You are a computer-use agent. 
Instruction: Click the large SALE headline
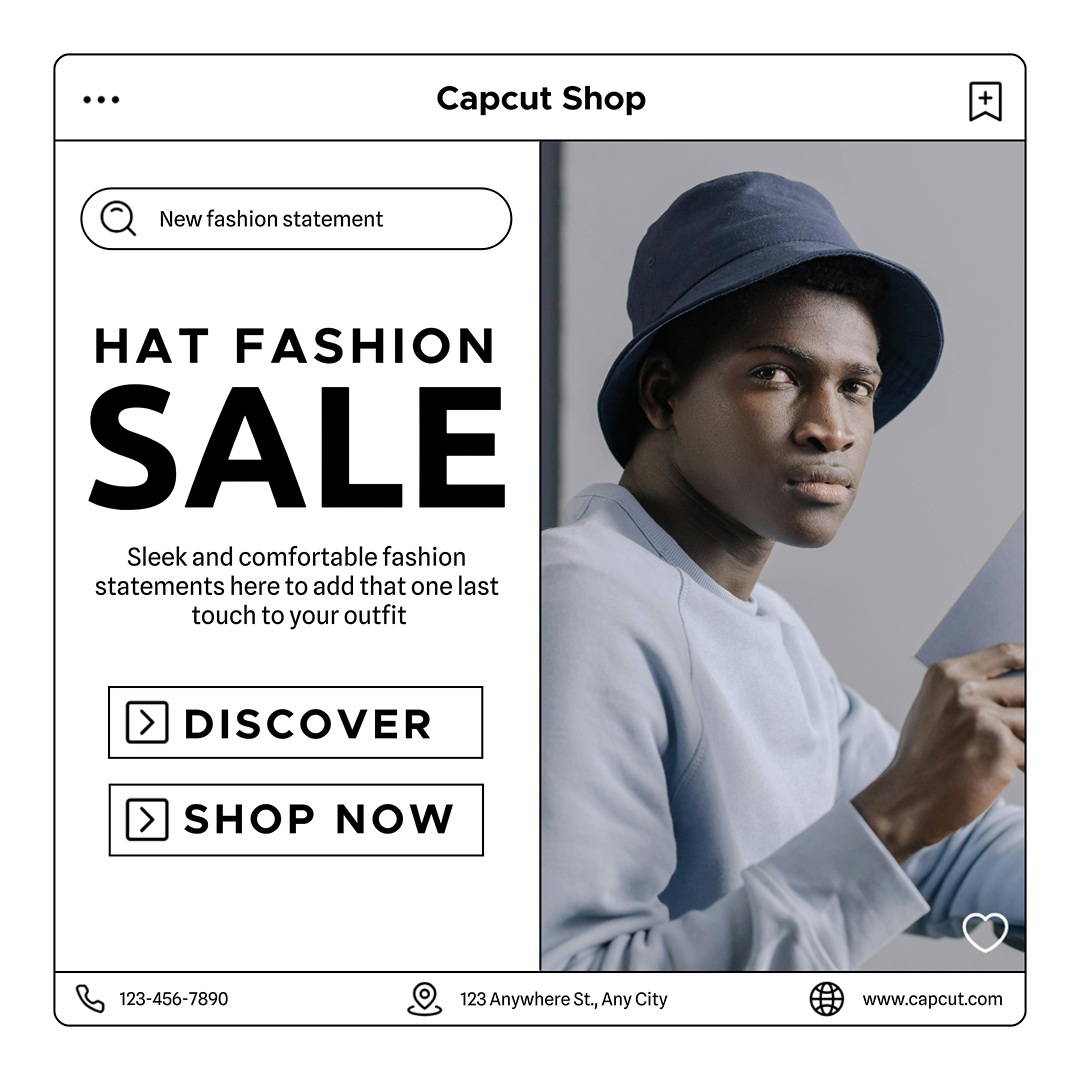point(297,446)
